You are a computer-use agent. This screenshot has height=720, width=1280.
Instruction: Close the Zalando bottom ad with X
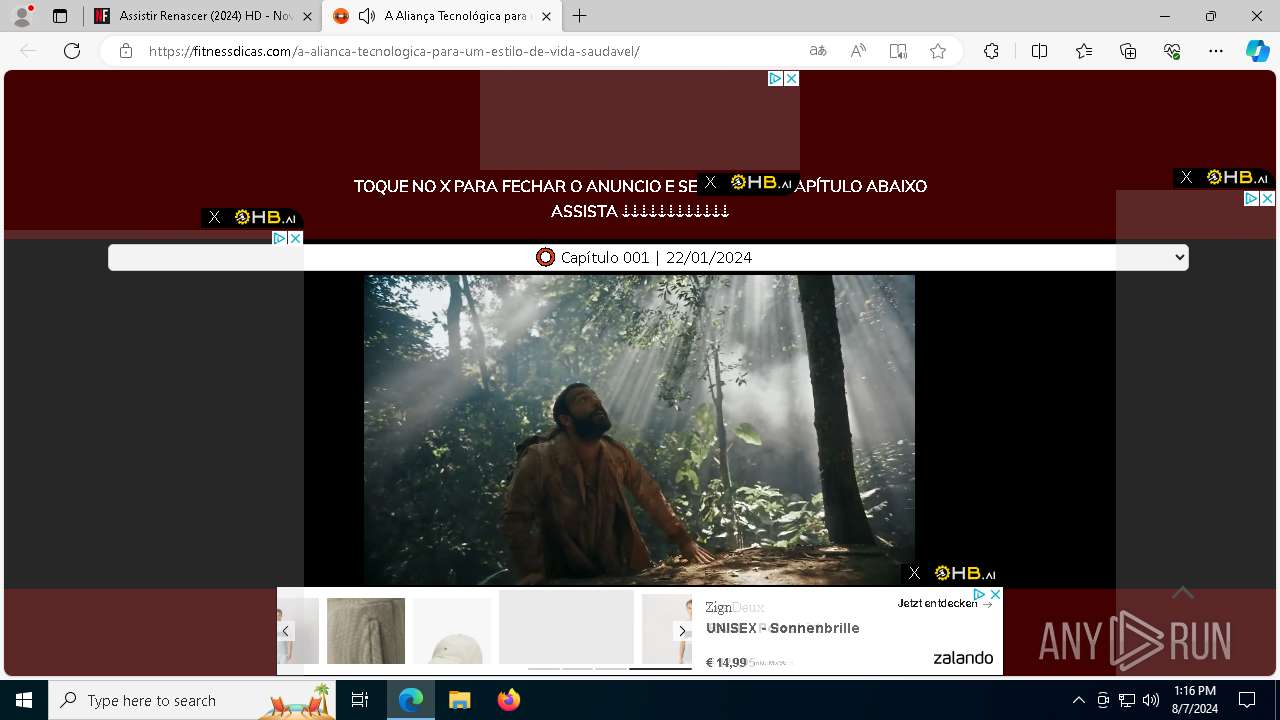tap(995, 594)
